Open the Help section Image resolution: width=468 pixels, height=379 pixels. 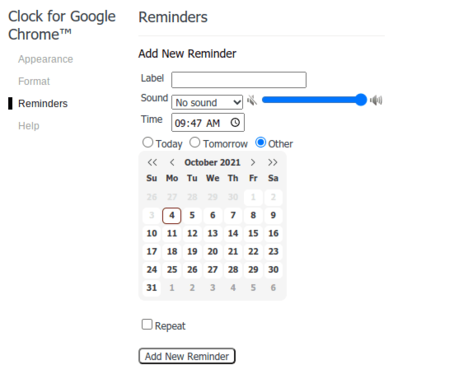pyautogui.click(x=29, y=126)
